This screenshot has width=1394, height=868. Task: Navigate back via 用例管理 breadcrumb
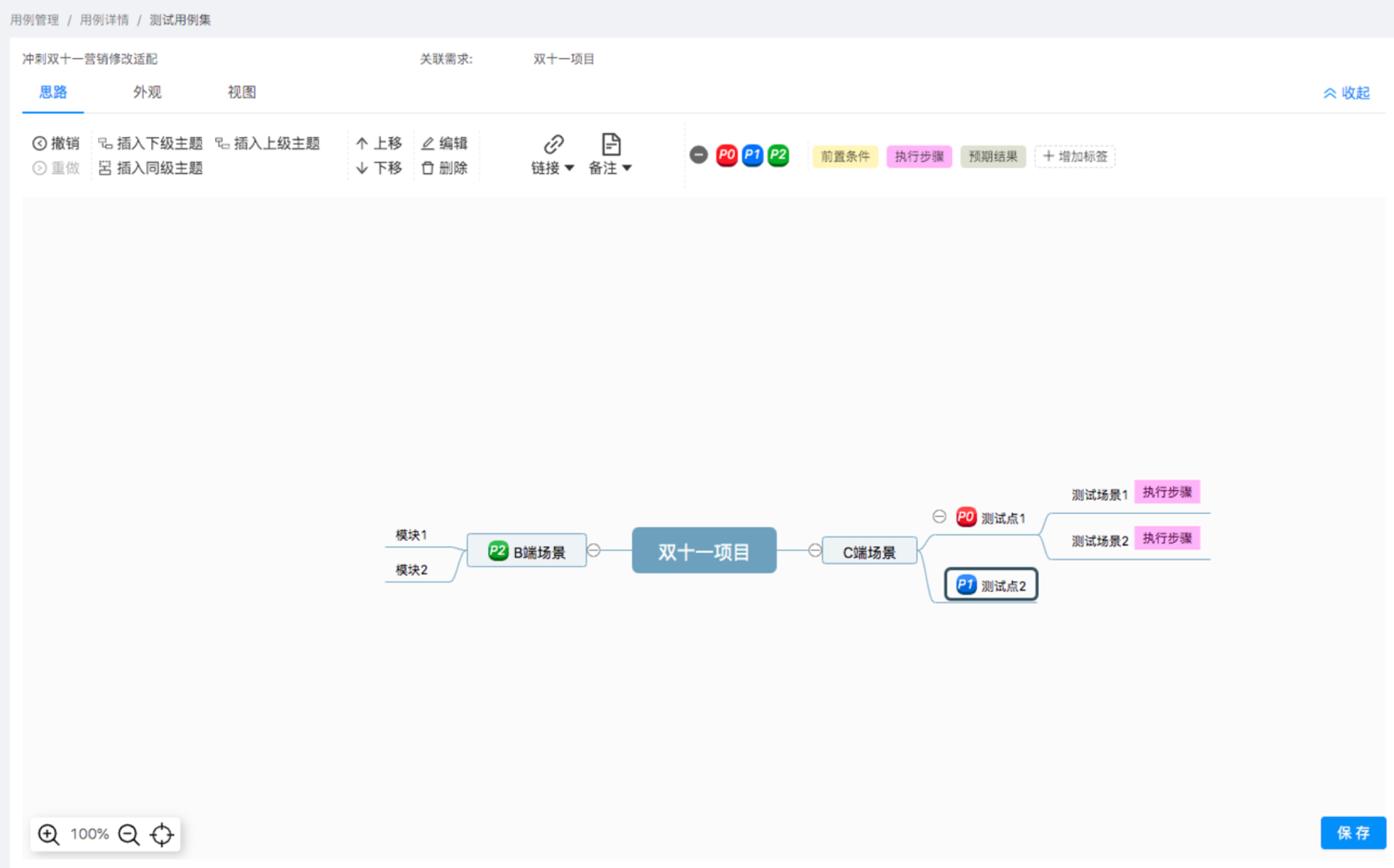(34, 19)
